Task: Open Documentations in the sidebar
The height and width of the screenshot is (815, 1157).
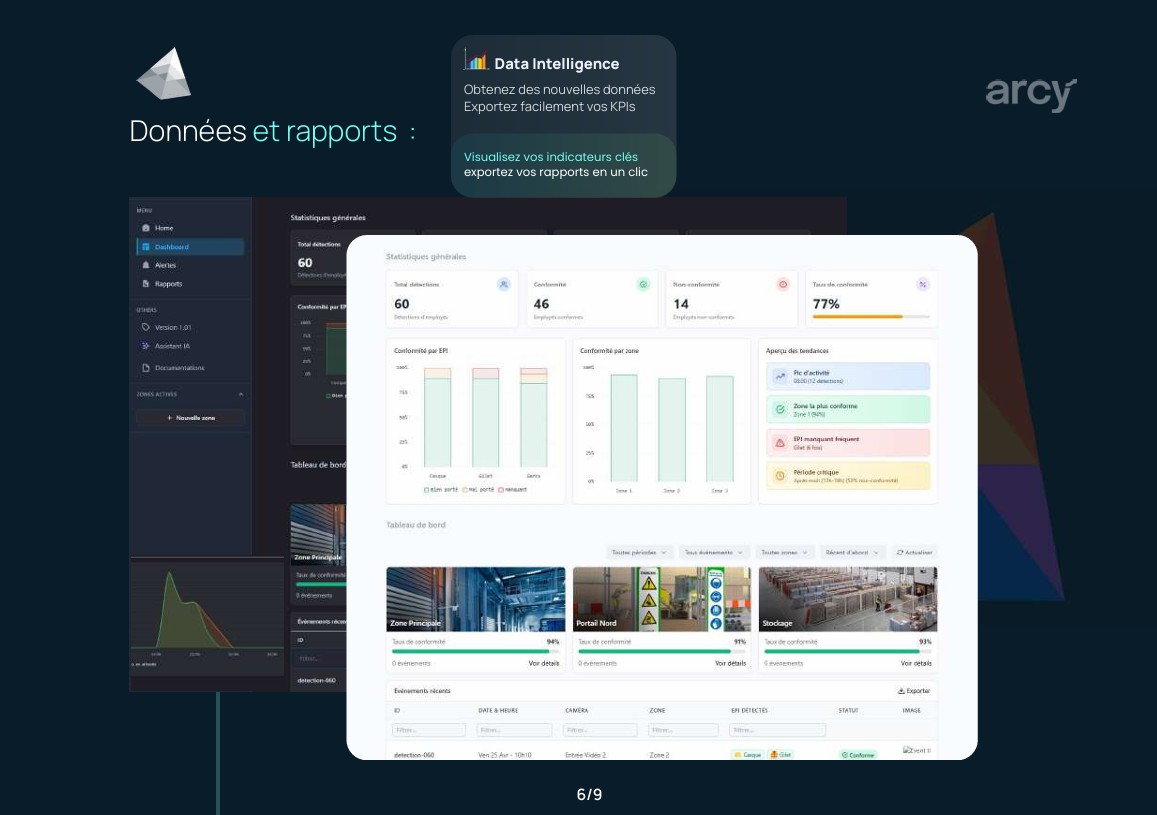Action: click(x=178, y=368)
